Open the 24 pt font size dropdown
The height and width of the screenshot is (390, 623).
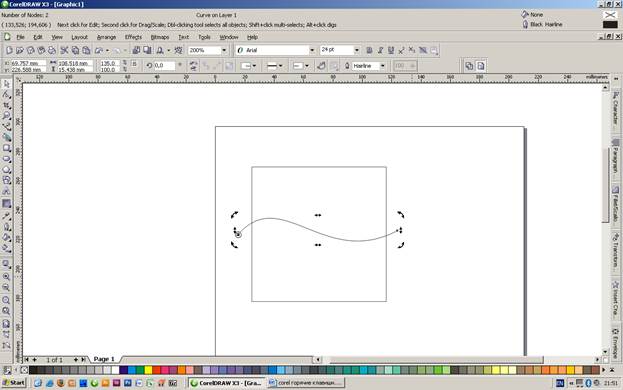[356, 50]
